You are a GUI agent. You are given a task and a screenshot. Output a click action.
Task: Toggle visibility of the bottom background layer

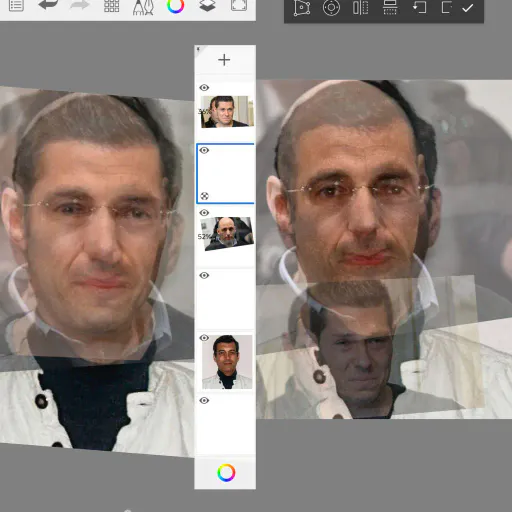pyautogui.click(x=204, y=401)
